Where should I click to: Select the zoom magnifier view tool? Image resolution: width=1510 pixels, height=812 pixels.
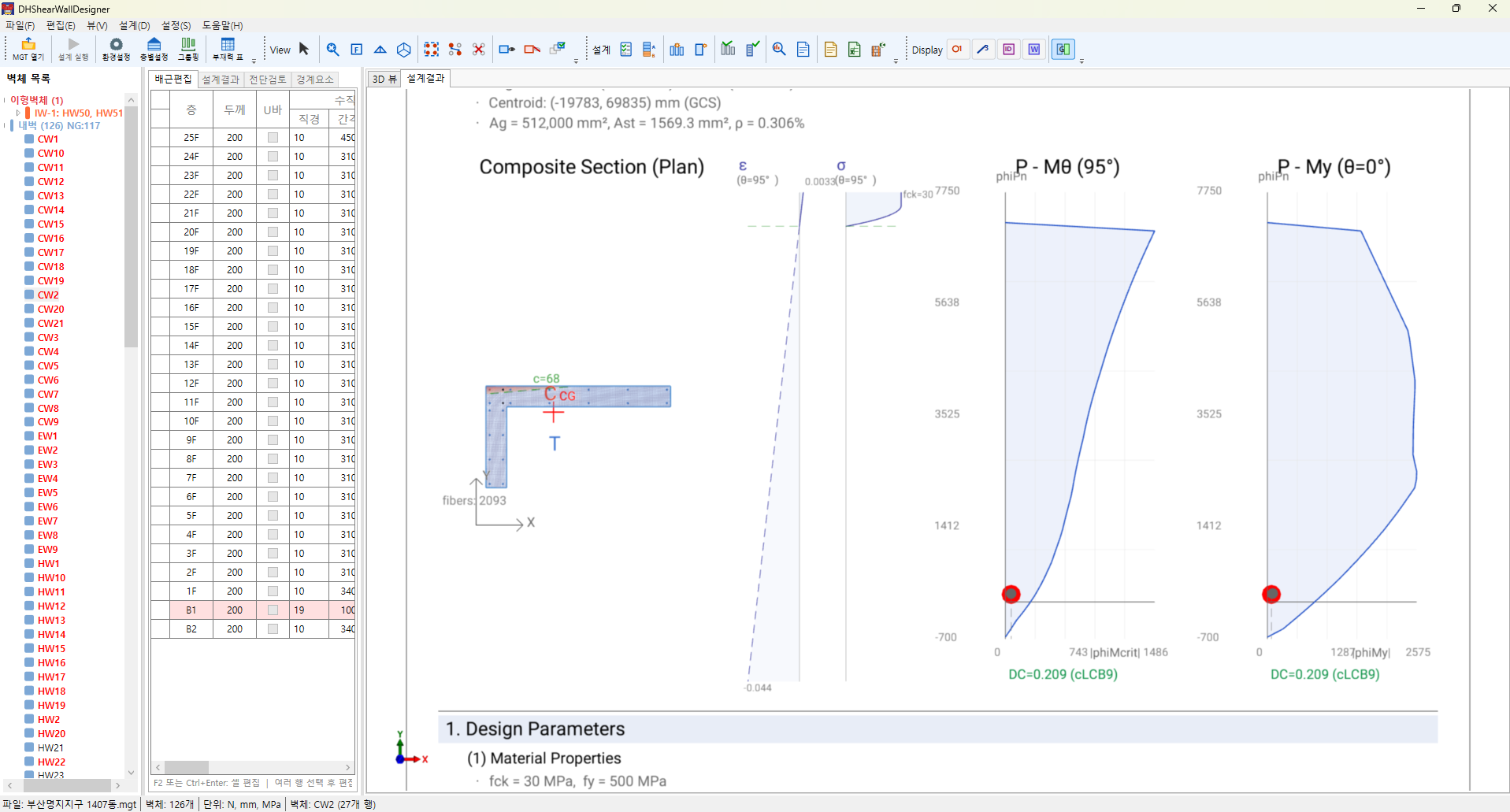click(x=333, y=50)
